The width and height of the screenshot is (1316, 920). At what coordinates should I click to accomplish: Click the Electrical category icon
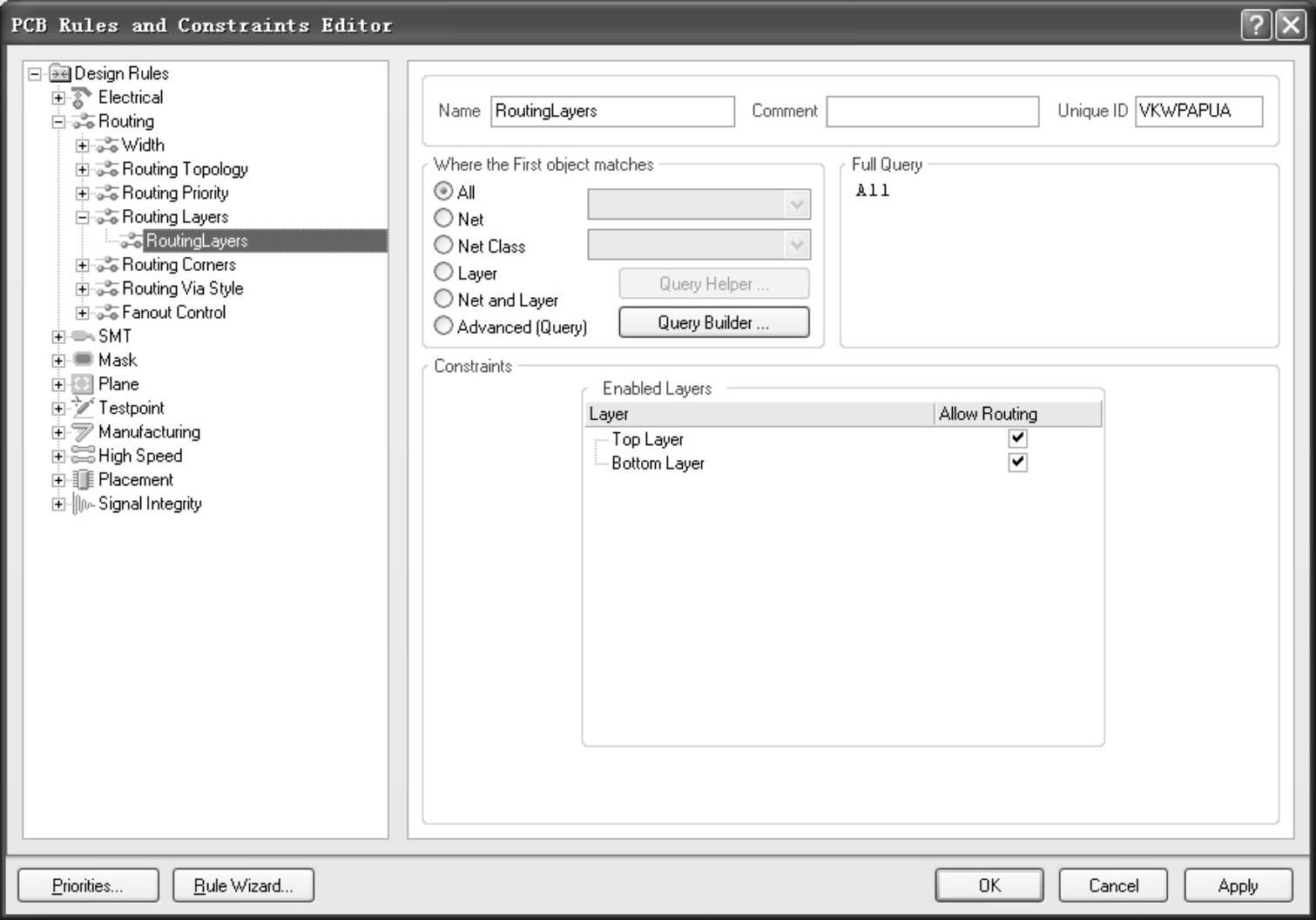coord(82,98)
